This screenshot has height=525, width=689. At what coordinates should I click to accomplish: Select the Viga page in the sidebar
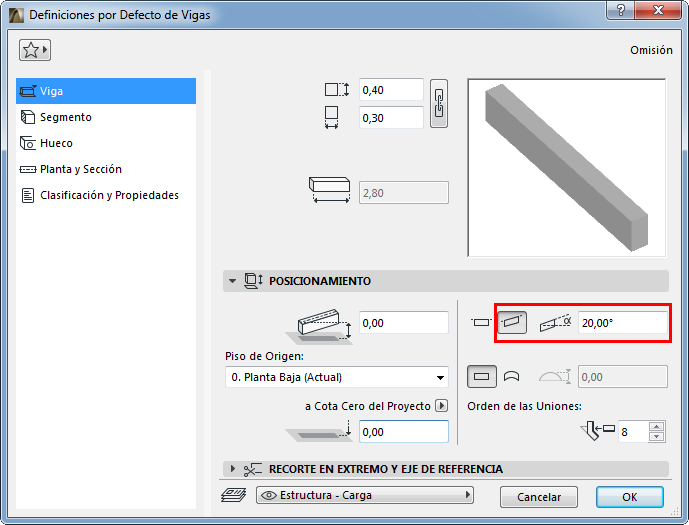click(x=106, y=91)
